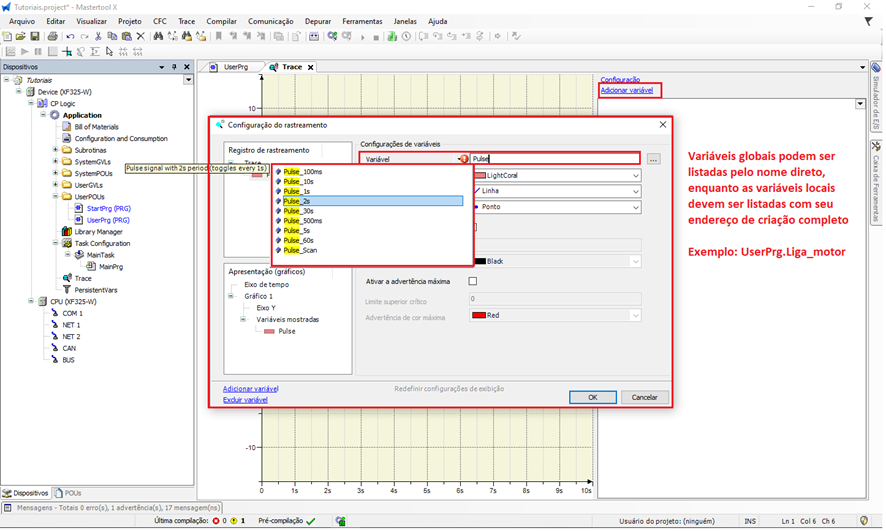Screen dimensions: 886x531
Task: Collapse the Task Configuration node
Action: [x=54, y=243]
